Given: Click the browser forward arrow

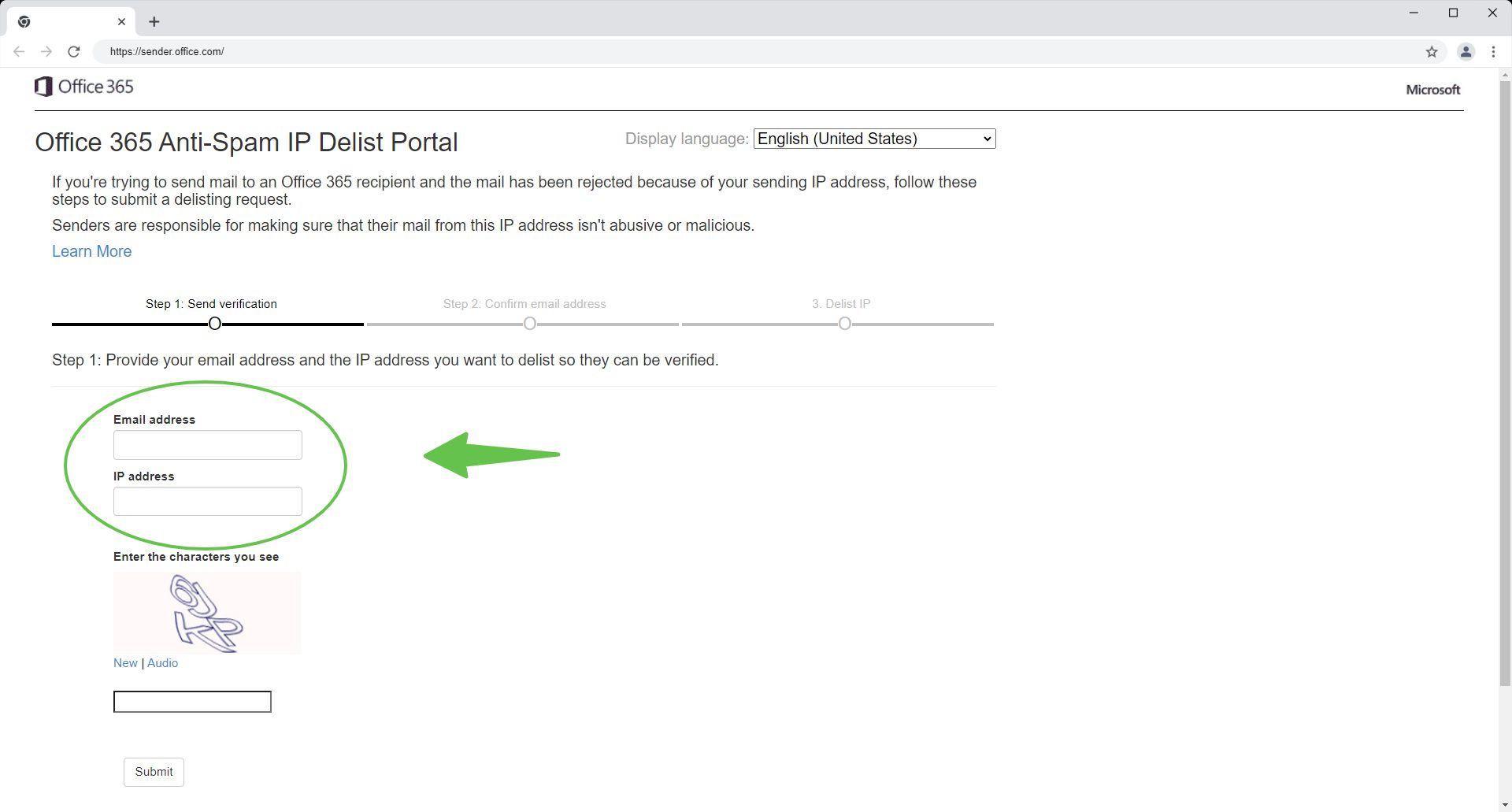Looking at the screenshot, I should (x=46, y=52).
